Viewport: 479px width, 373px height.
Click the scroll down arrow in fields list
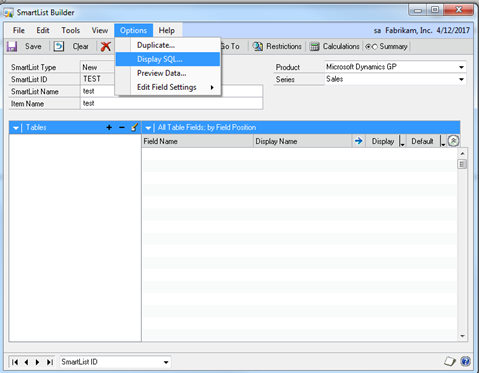(462, 336)
